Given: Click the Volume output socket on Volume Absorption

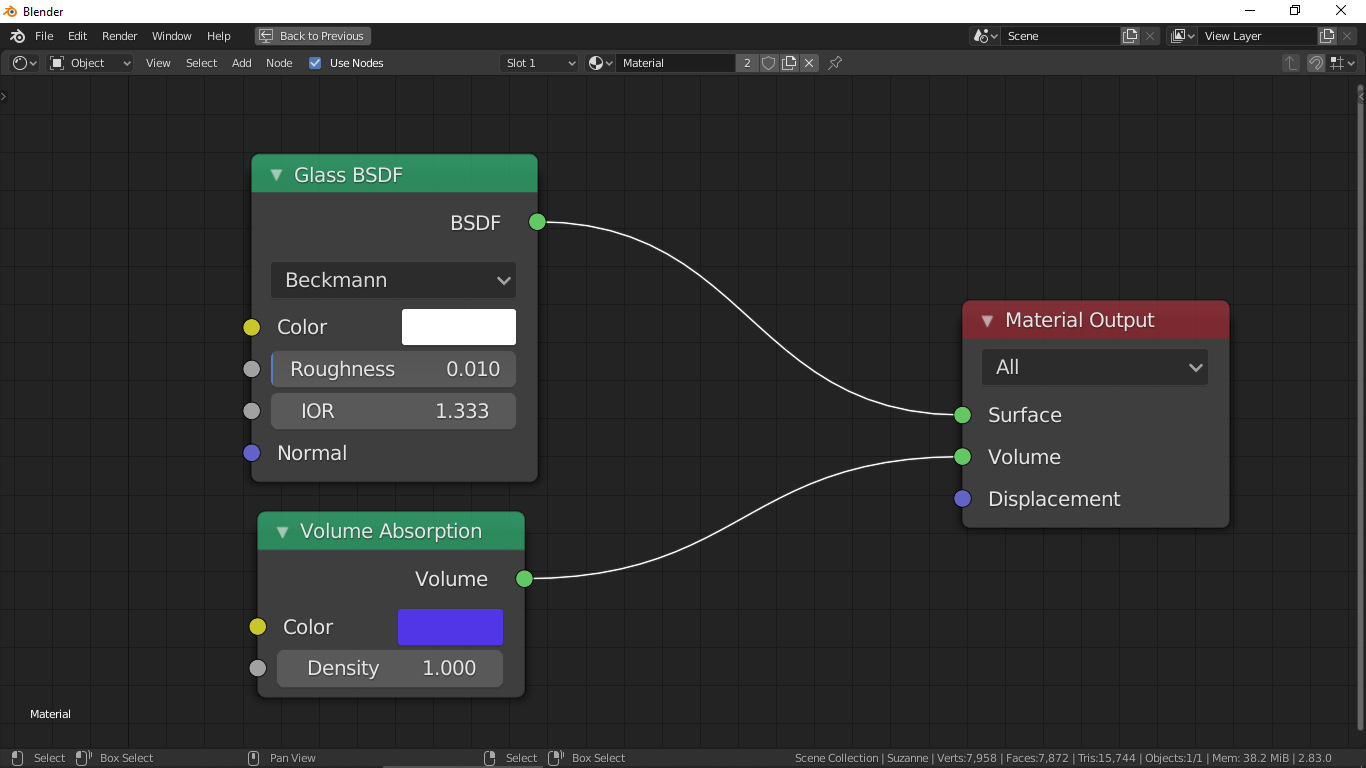Looking at the screenshot, I should (x=524, y=578).
